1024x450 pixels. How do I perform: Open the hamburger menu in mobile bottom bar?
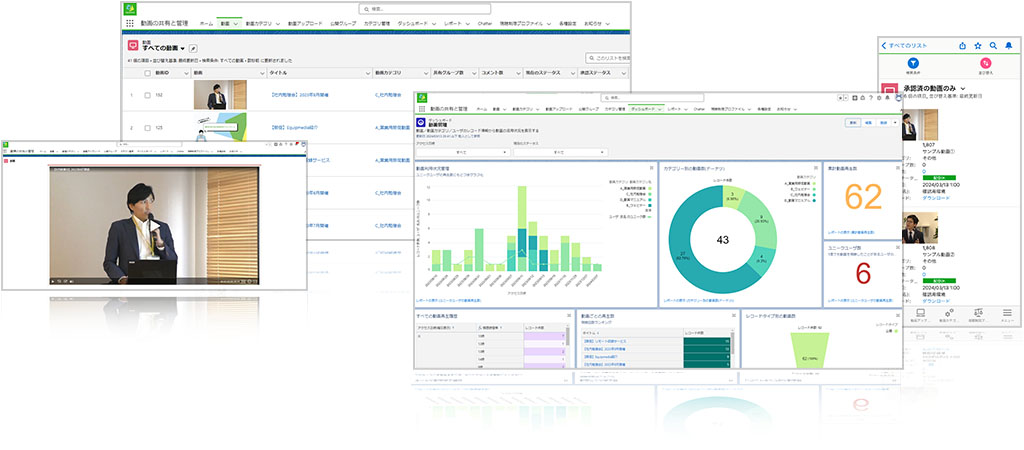pos(1008,312)
